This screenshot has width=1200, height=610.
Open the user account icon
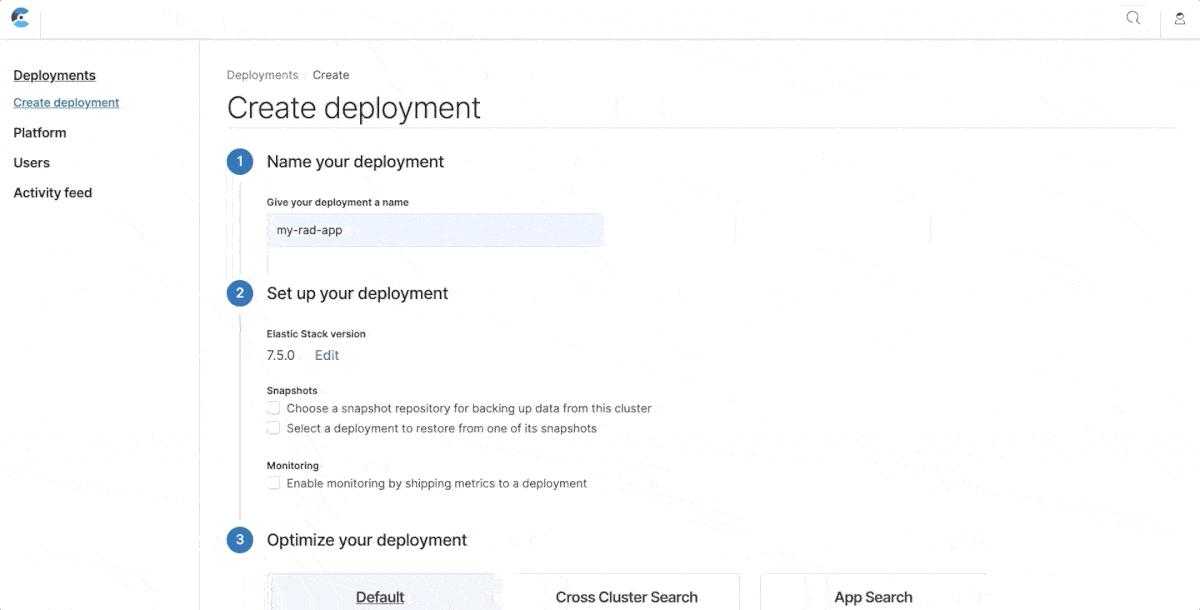1180,18
